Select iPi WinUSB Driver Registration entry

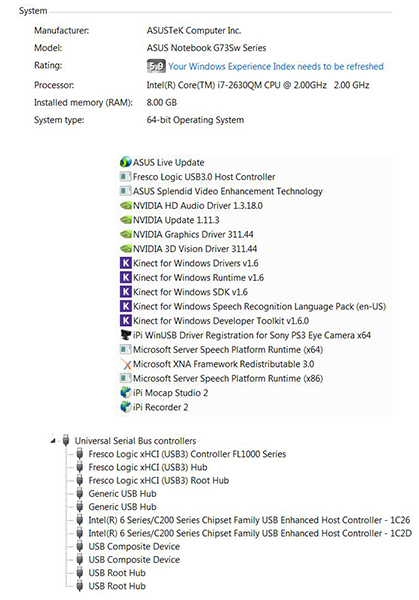tap(252, 336)
